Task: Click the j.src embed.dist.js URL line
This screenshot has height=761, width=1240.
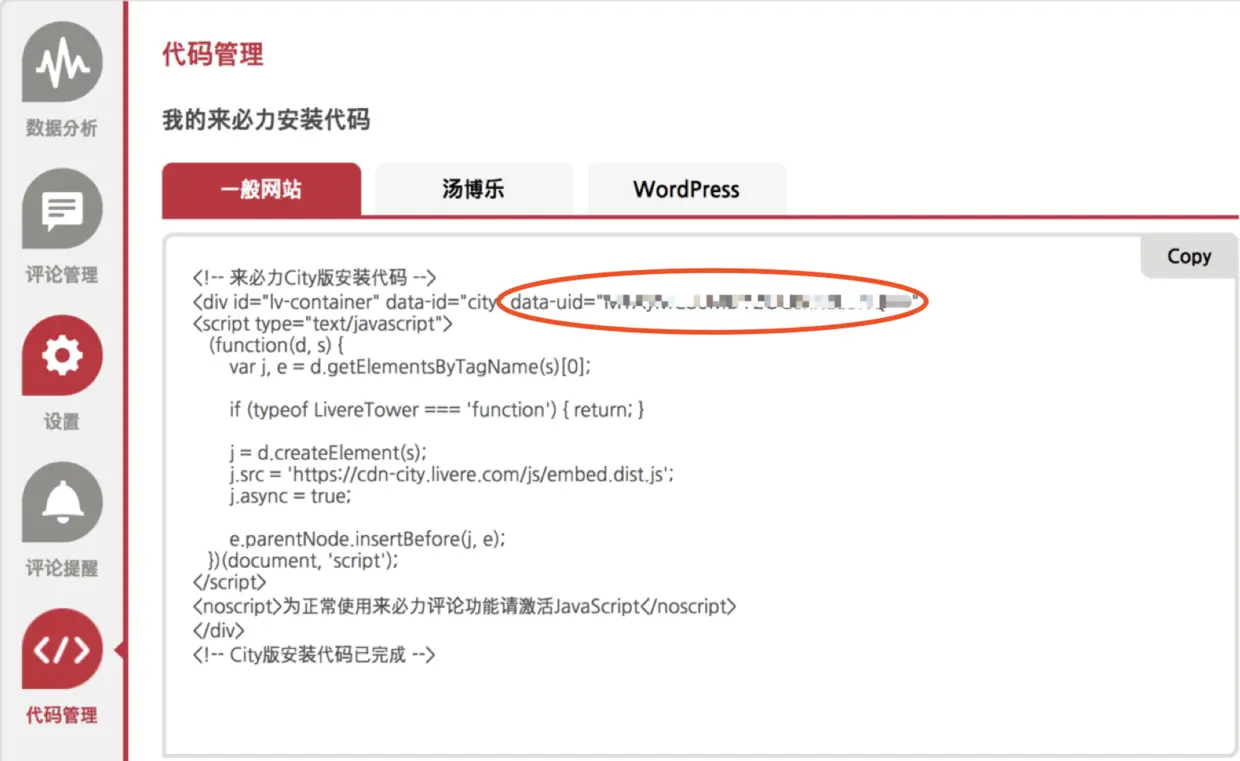Action: [x=452, y=474]
